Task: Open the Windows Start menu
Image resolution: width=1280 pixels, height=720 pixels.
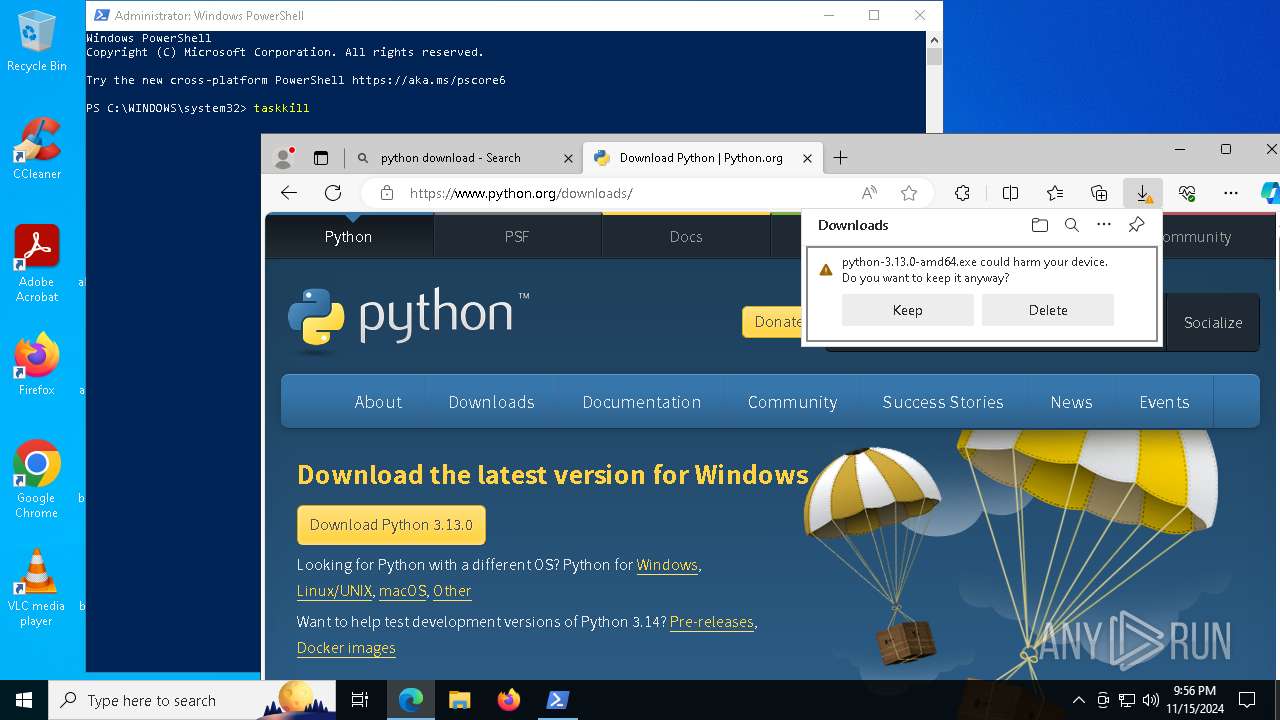Action: click(24, 700)
